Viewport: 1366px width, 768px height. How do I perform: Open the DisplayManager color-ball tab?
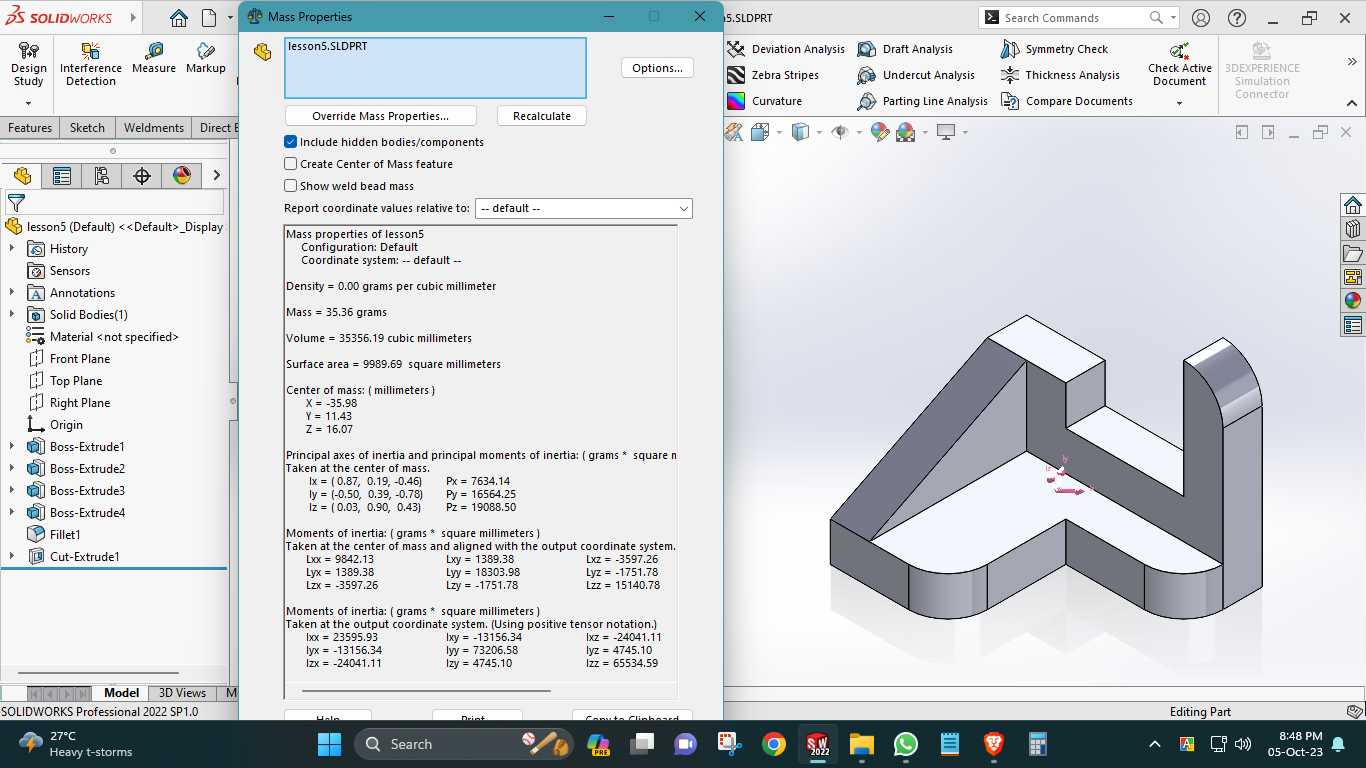click(182, 176)
